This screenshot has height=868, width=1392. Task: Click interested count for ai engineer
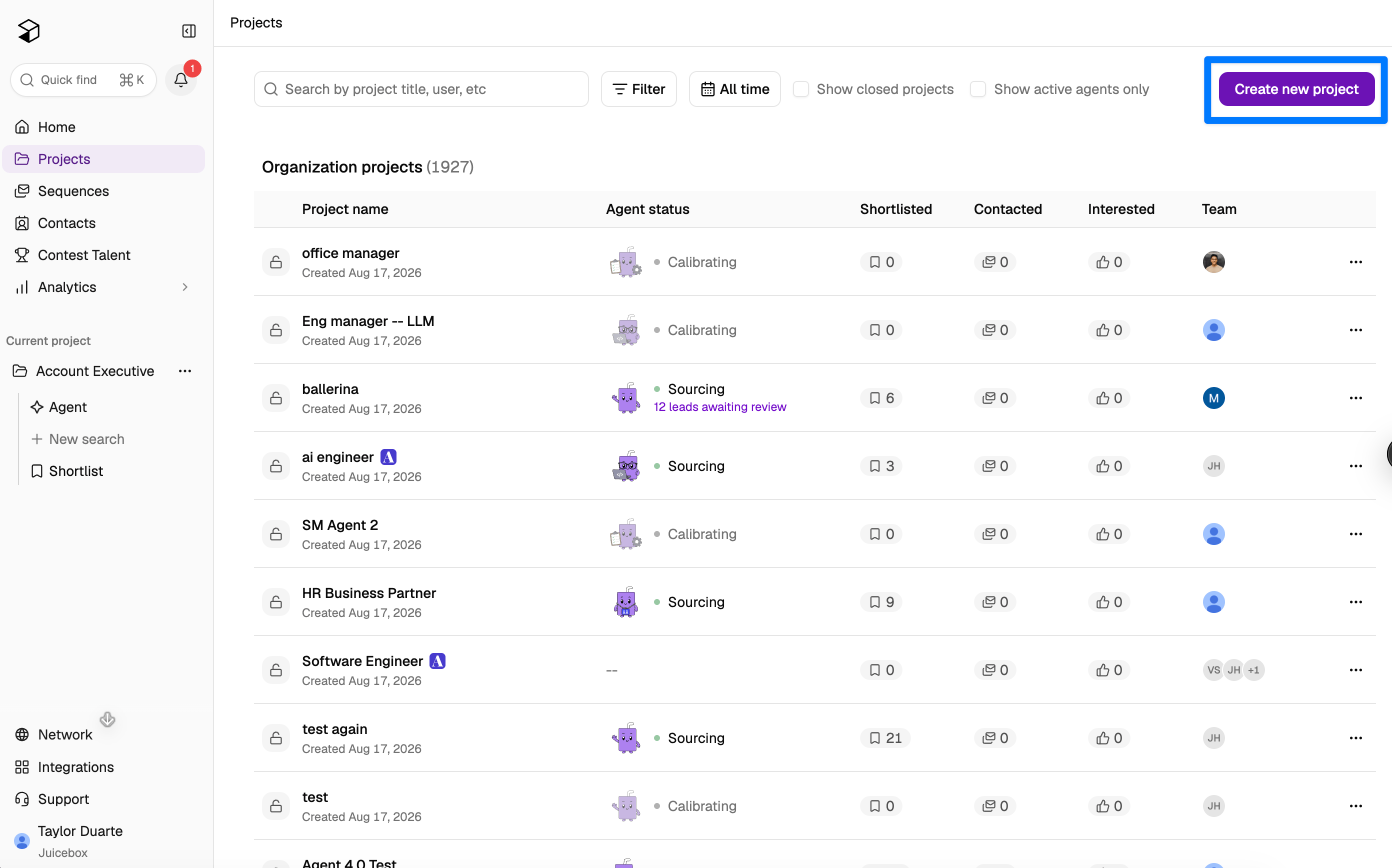pos(1109,466)
